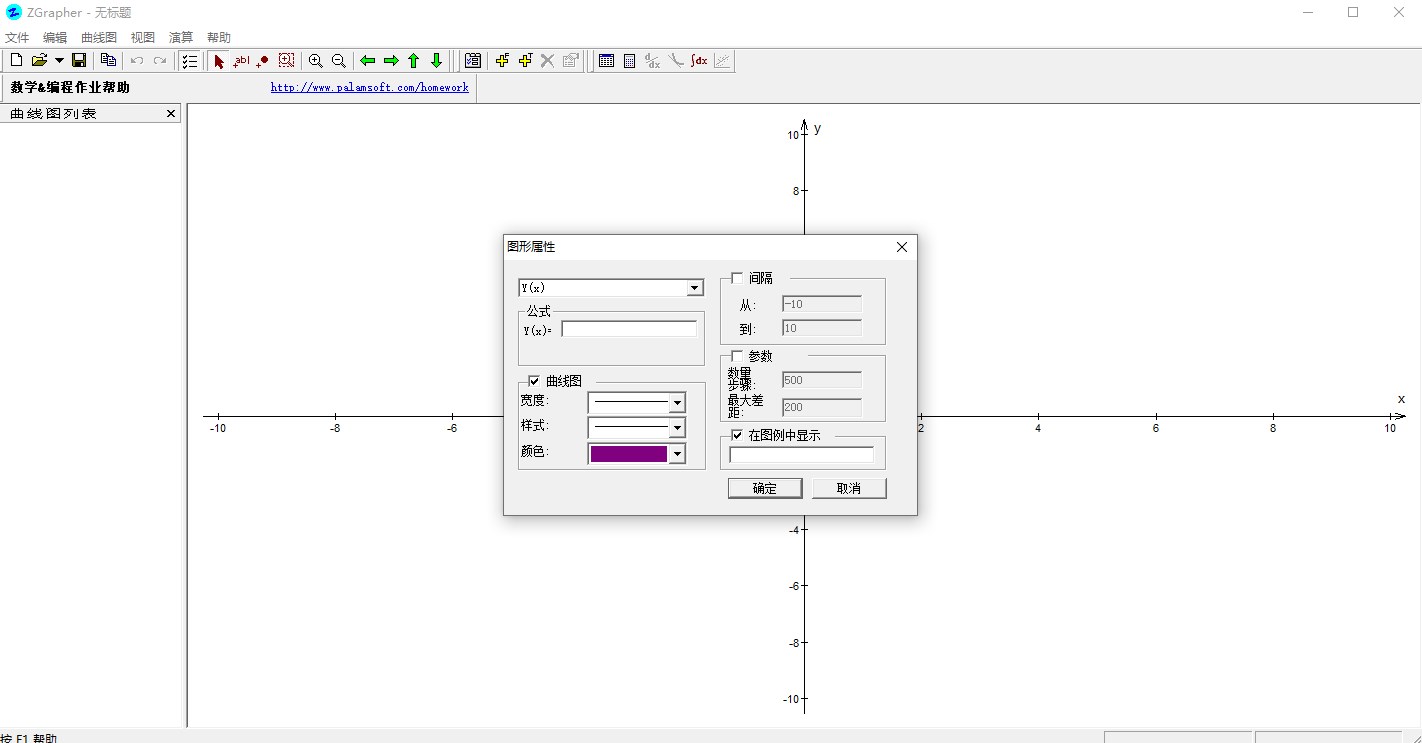Click the Save floppy disk icon
Image resolution: width=1422 pixels, height=743 pixels.
79,61
